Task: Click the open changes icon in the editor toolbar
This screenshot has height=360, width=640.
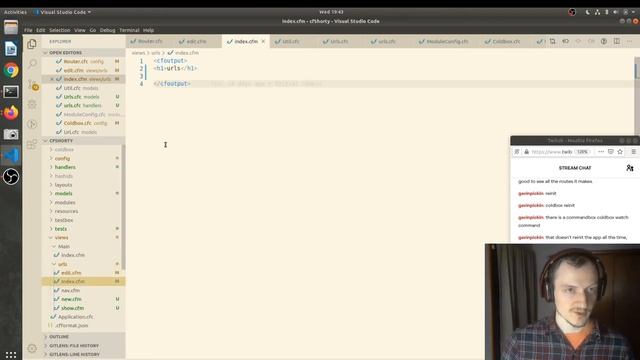Action: click(552, 41)
